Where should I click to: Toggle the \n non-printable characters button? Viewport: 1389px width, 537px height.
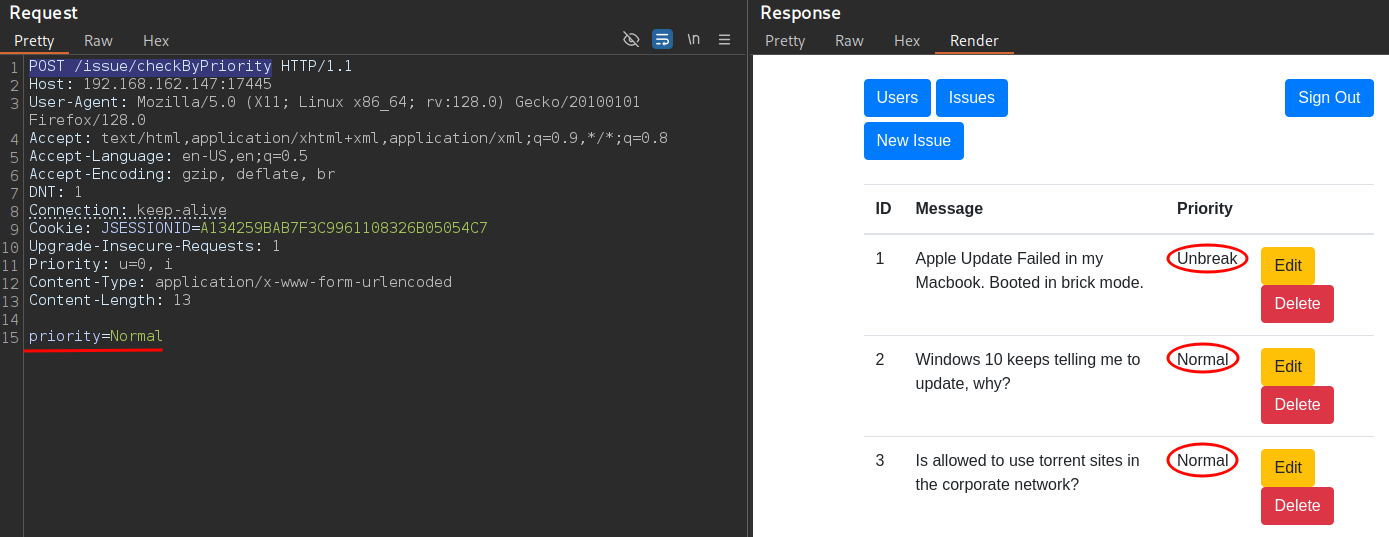point(693,39)
